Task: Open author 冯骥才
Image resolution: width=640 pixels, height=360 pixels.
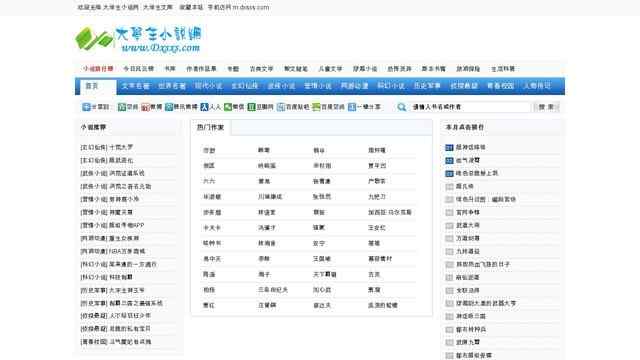Action: [267, 228]
